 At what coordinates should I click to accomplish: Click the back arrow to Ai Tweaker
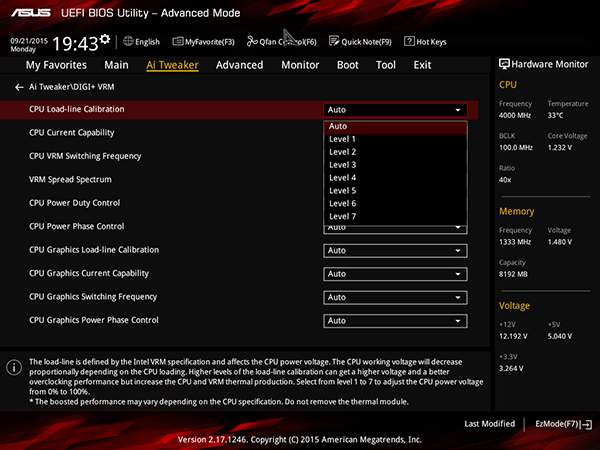point(19,88)
